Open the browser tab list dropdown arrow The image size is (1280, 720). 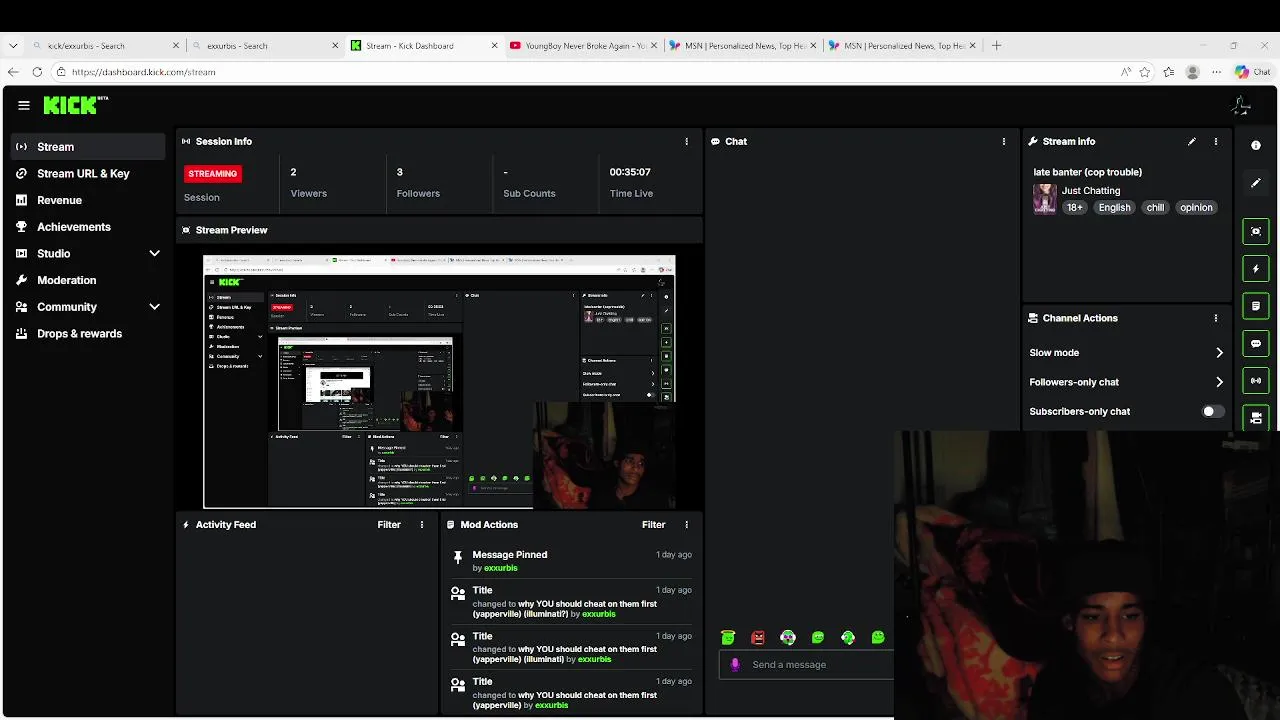(x=13, y=45)
